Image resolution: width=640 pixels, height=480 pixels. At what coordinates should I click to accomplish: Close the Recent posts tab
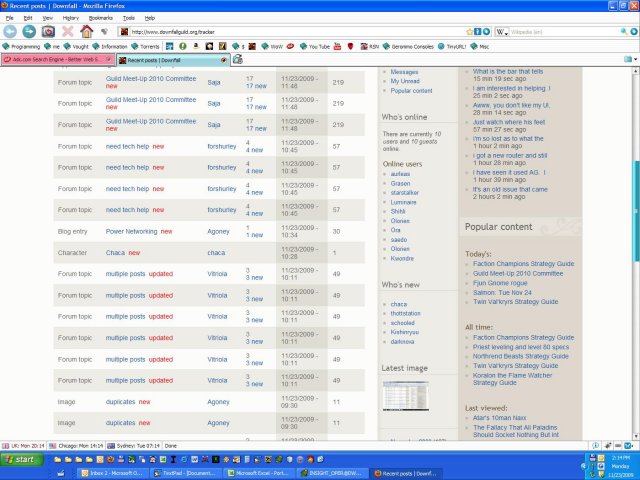click(x=223, y=60)
